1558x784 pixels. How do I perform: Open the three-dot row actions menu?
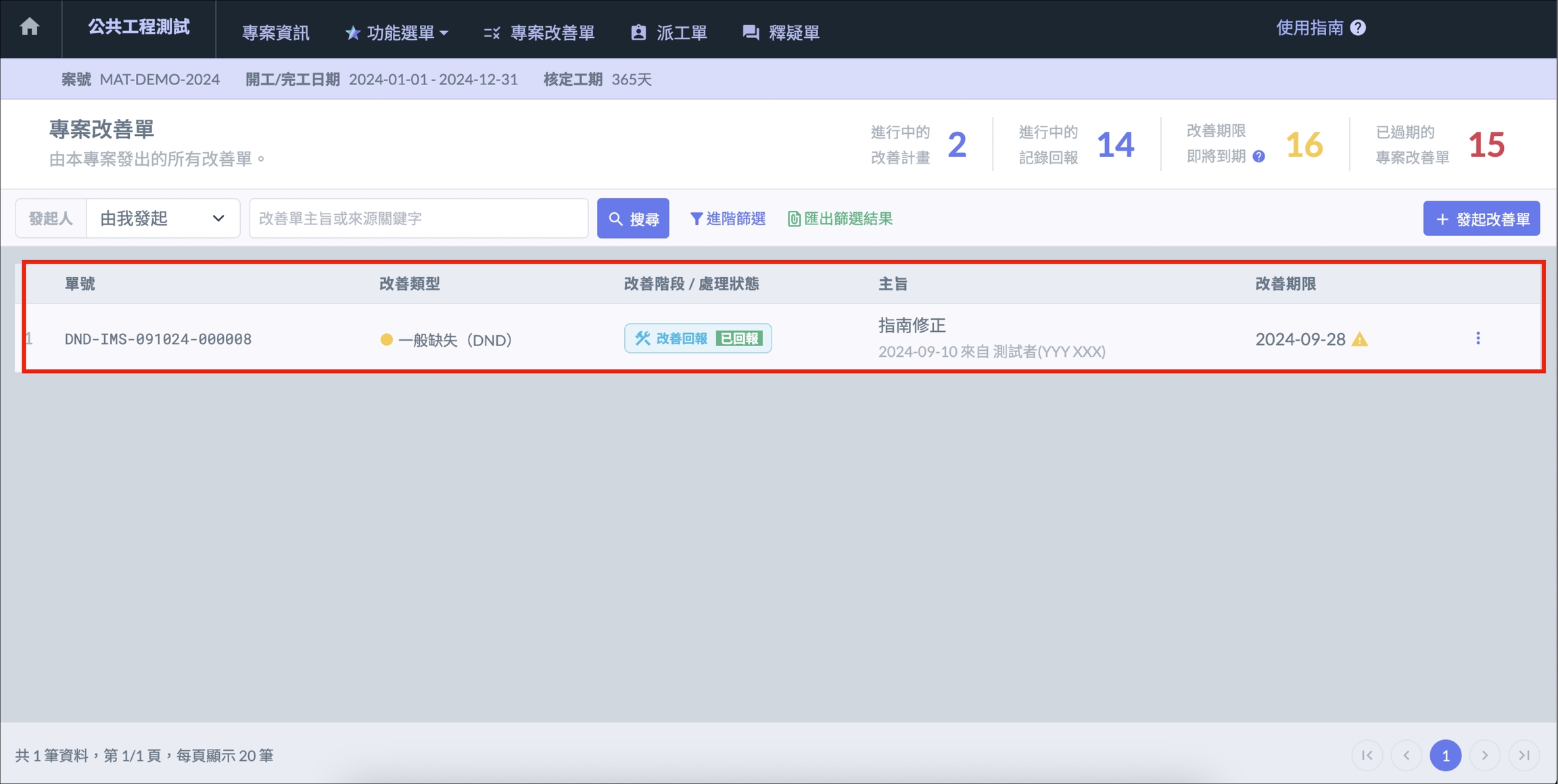click(1478, 338)
